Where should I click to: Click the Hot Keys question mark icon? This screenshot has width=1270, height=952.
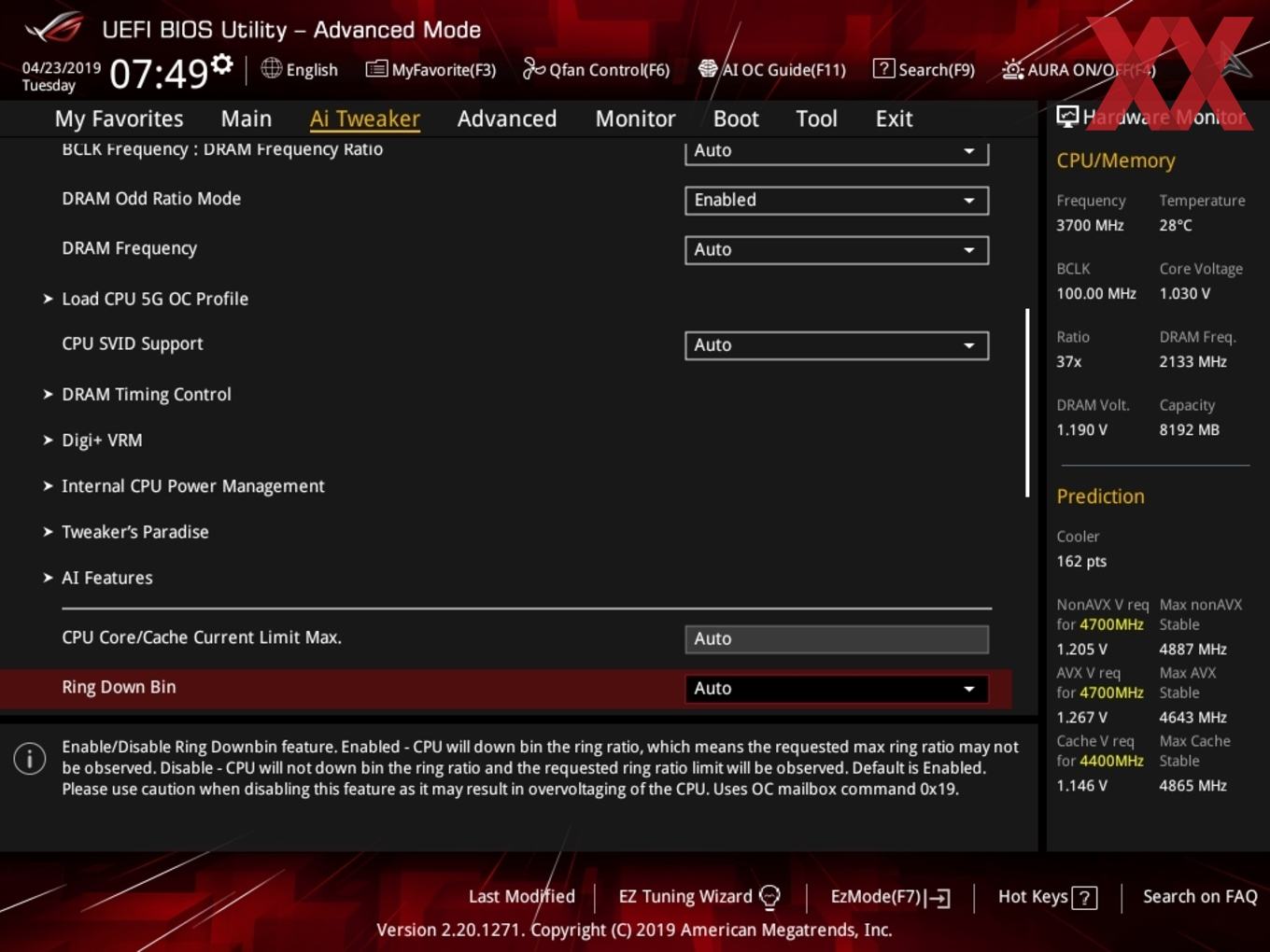tap(1084, 898)
